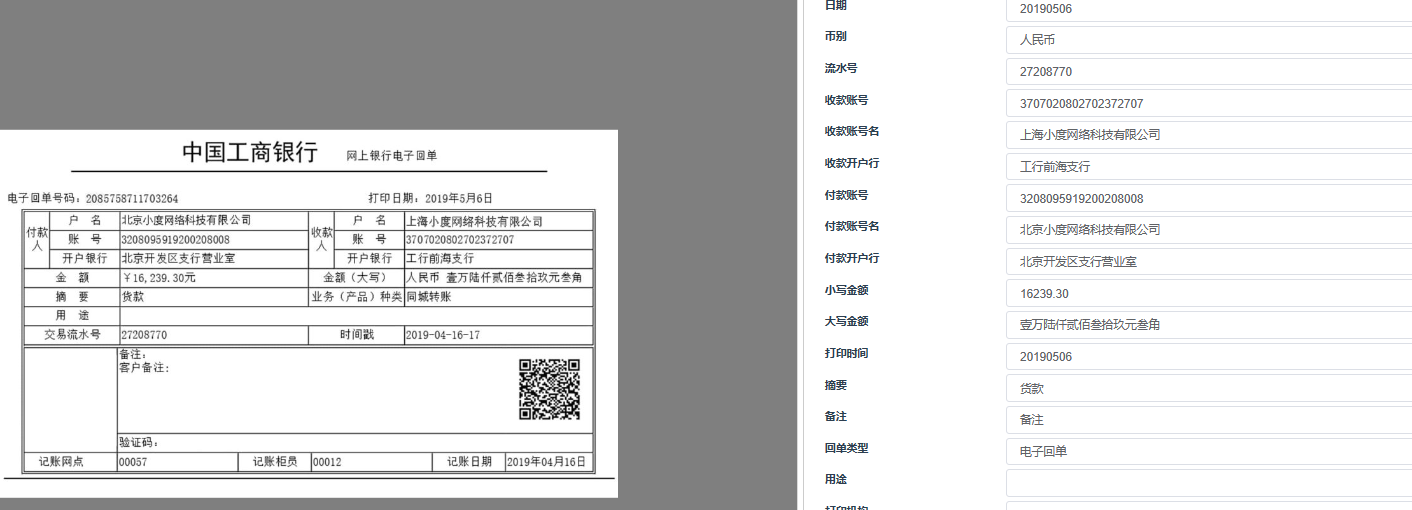Click payer name 北京小度网络科技有限公司 on receipt
1412x510 pixels.
(x=186, y=220)
